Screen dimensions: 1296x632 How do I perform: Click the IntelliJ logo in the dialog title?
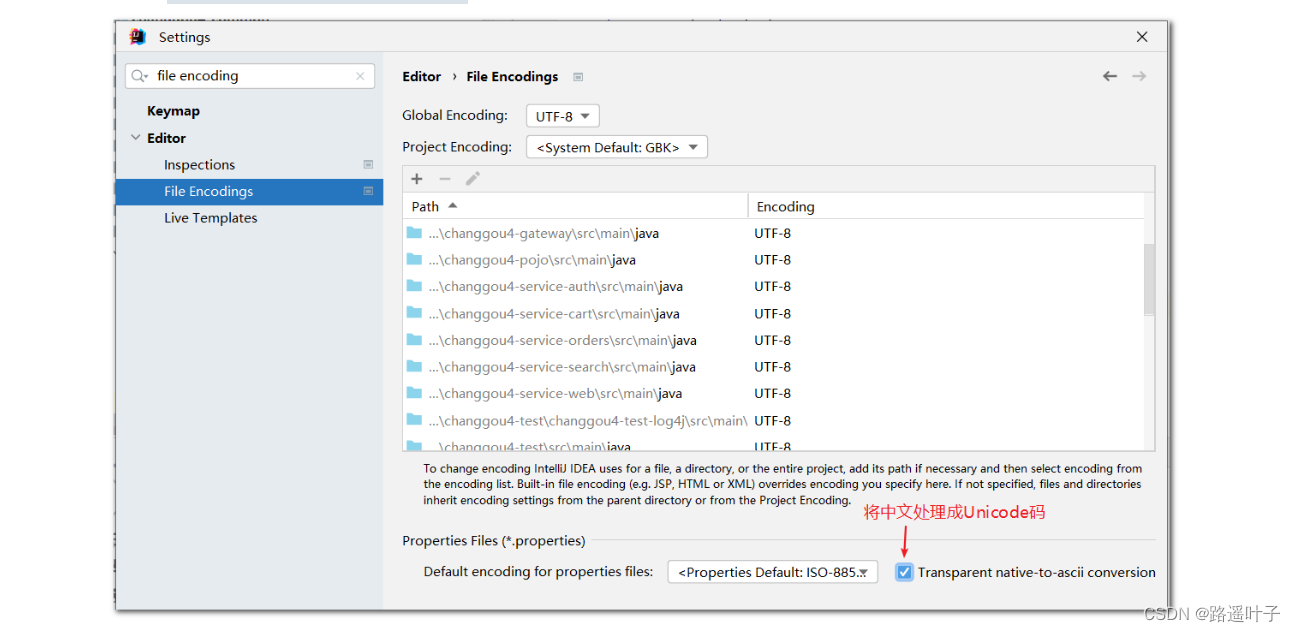tap(138, 36)
